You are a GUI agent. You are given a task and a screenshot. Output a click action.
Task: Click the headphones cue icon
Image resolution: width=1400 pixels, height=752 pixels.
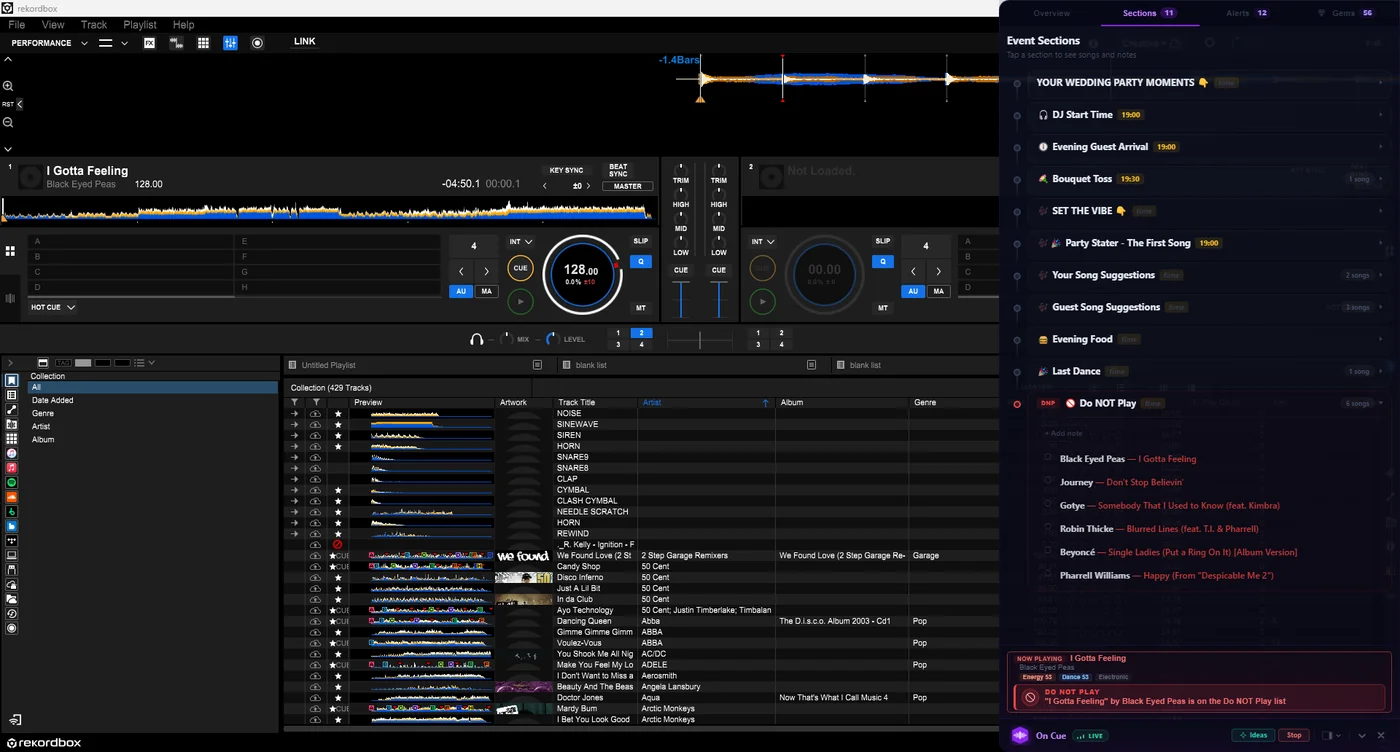(477, 339)
